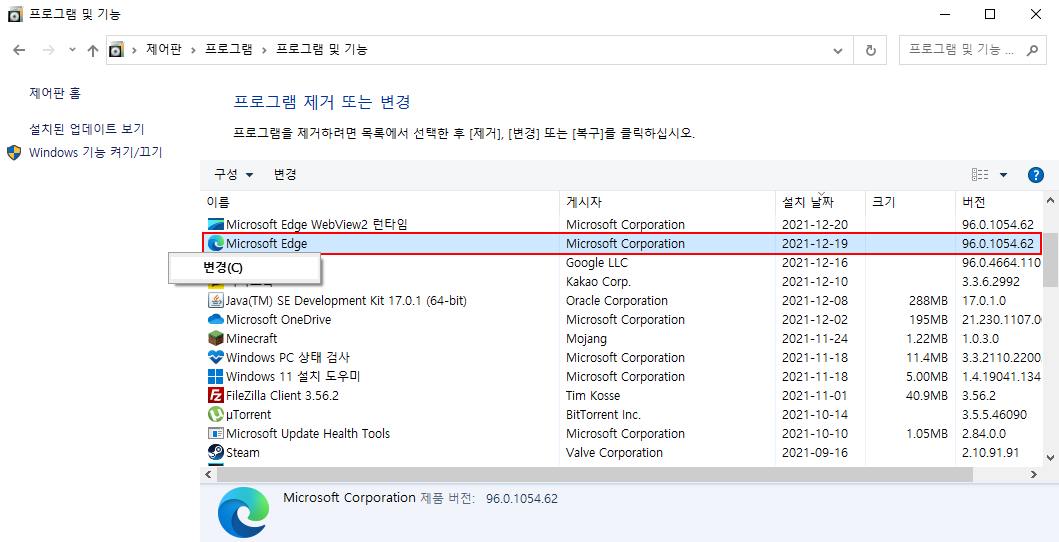Screen dimensions: 1059x542
Task: Click 프로그램 in the breadcrumb path
Action: pos(229,50)
